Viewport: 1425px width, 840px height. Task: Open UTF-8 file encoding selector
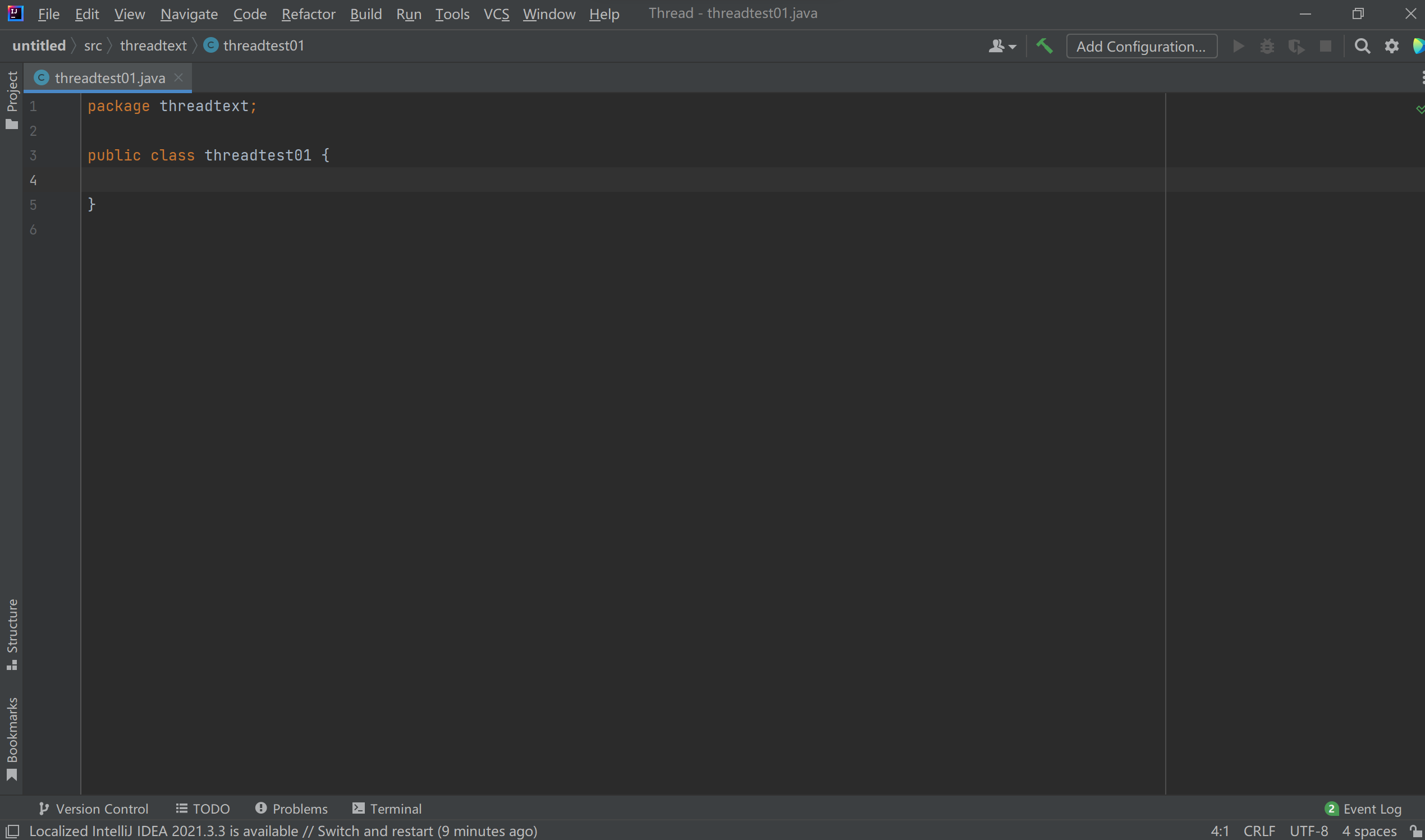click(1308, 830)
